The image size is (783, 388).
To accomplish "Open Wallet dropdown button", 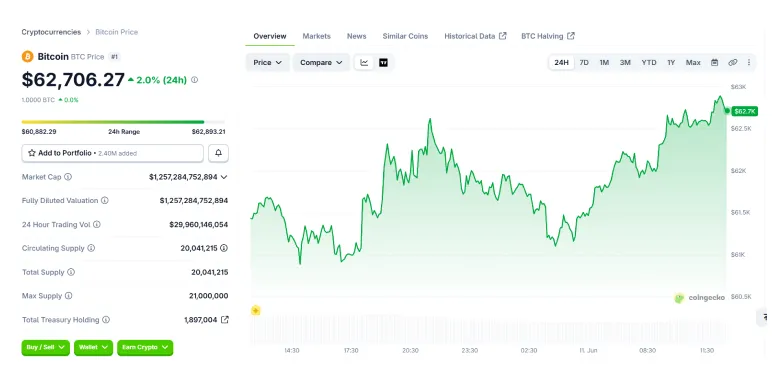I will [93, 348].
